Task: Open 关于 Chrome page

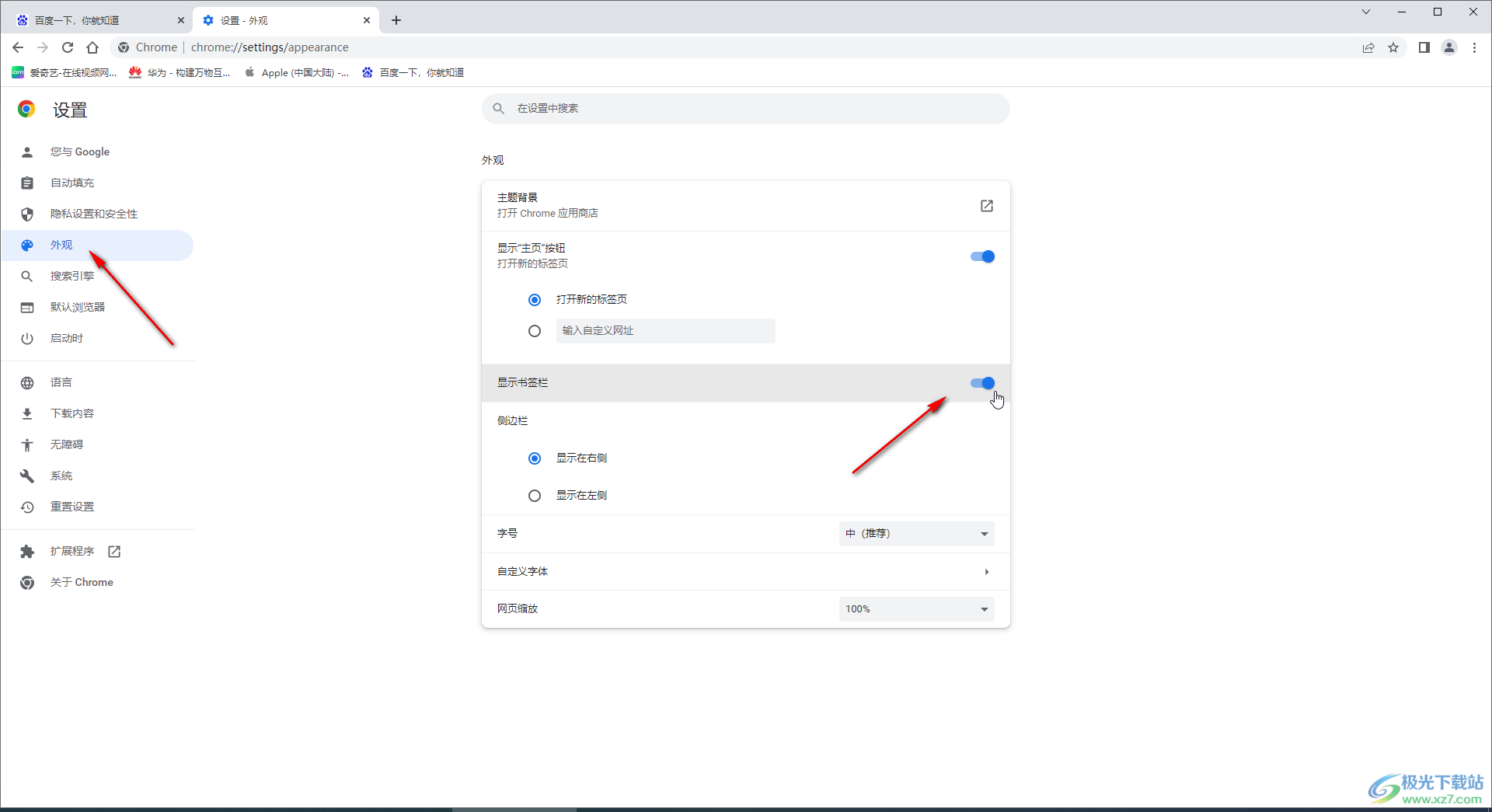Action: [97, 582]
